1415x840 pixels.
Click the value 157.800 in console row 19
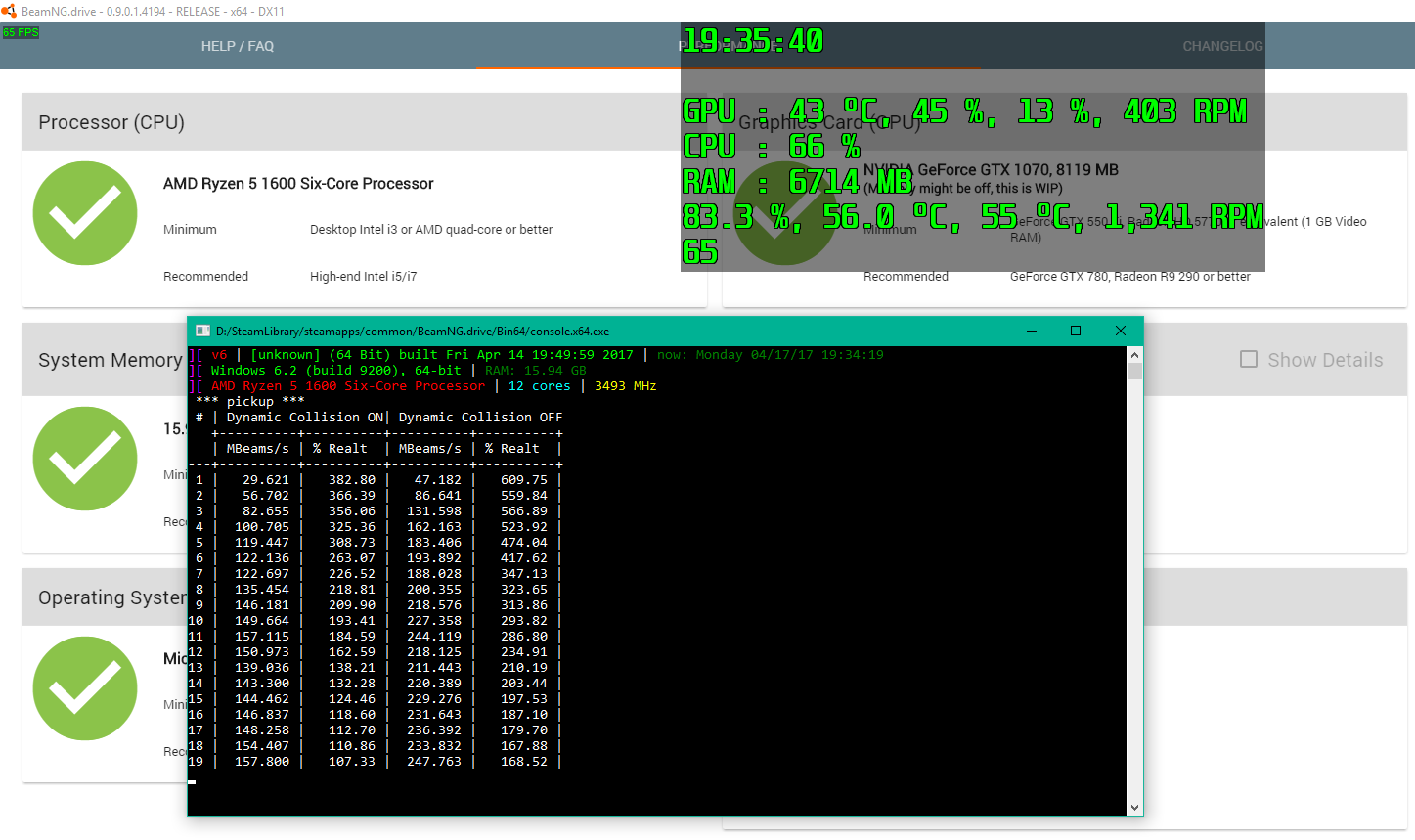point(262,762)
